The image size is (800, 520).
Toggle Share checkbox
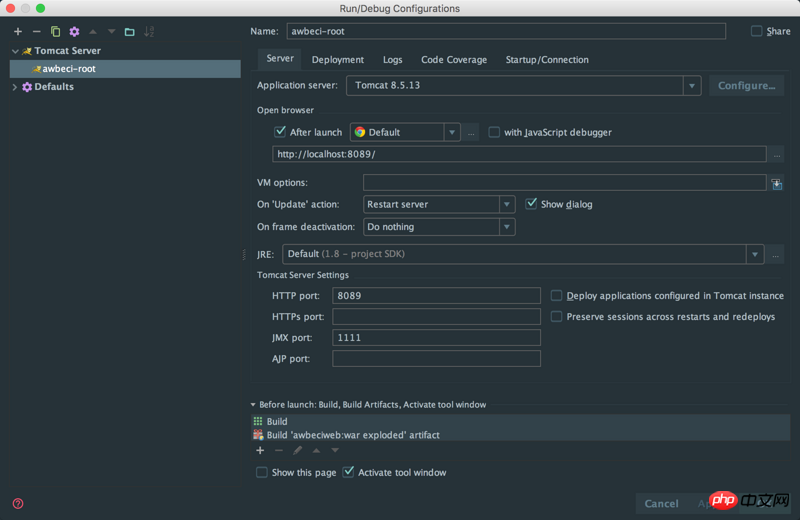(756, 31)
